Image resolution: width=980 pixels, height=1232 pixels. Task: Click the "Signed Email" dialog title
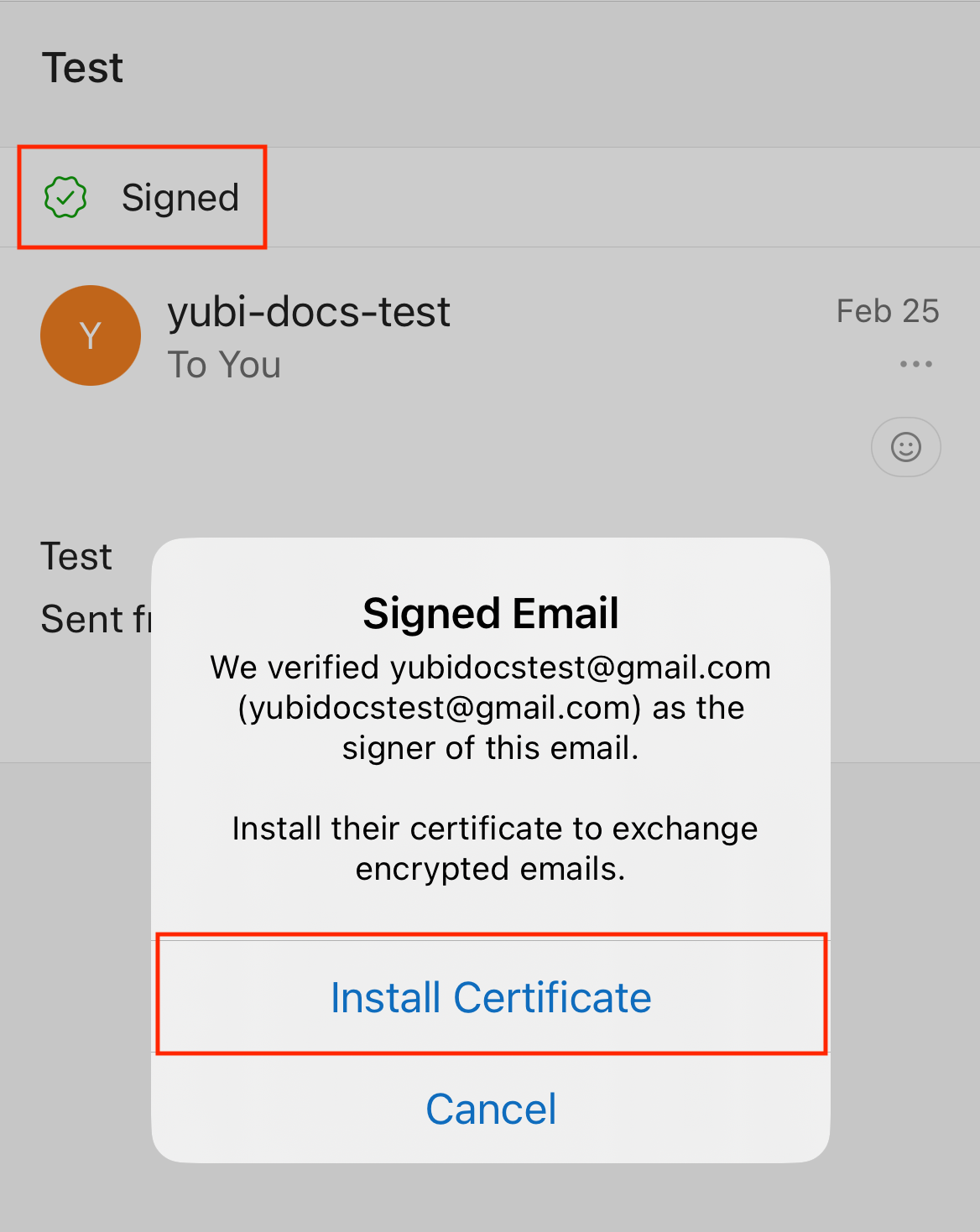[491, 613]
